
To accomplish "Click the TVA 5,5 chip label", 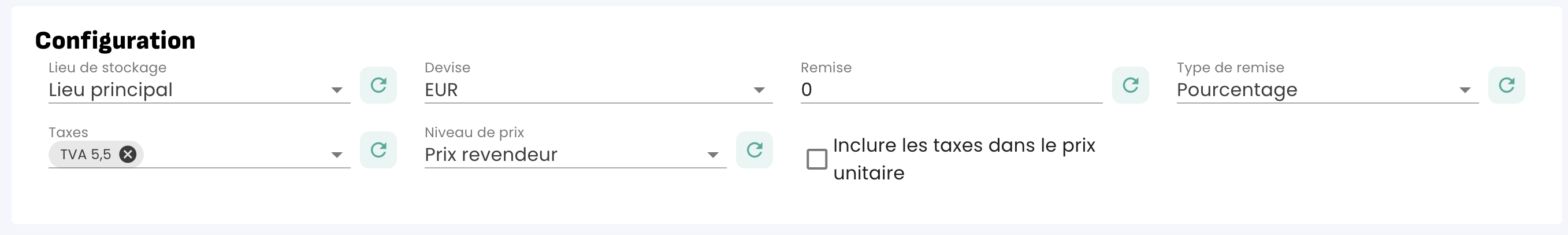I will click(86, 155).
